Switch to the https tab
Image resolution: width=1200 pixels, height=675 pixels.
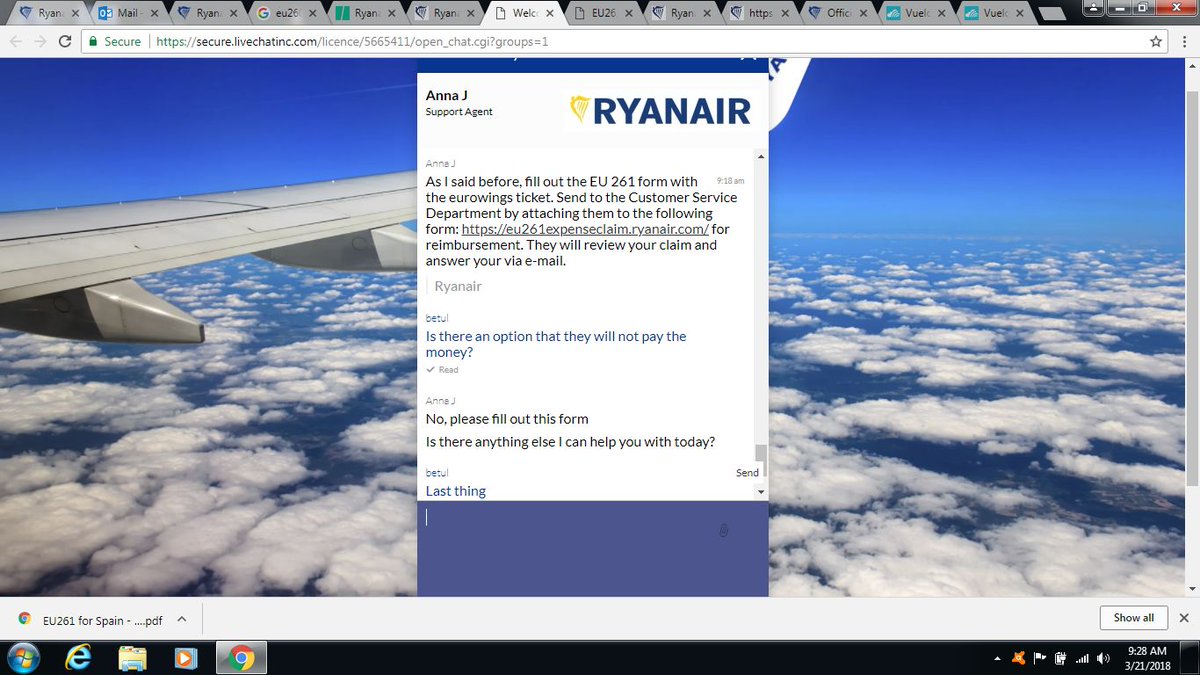click(x=762, y=14)
